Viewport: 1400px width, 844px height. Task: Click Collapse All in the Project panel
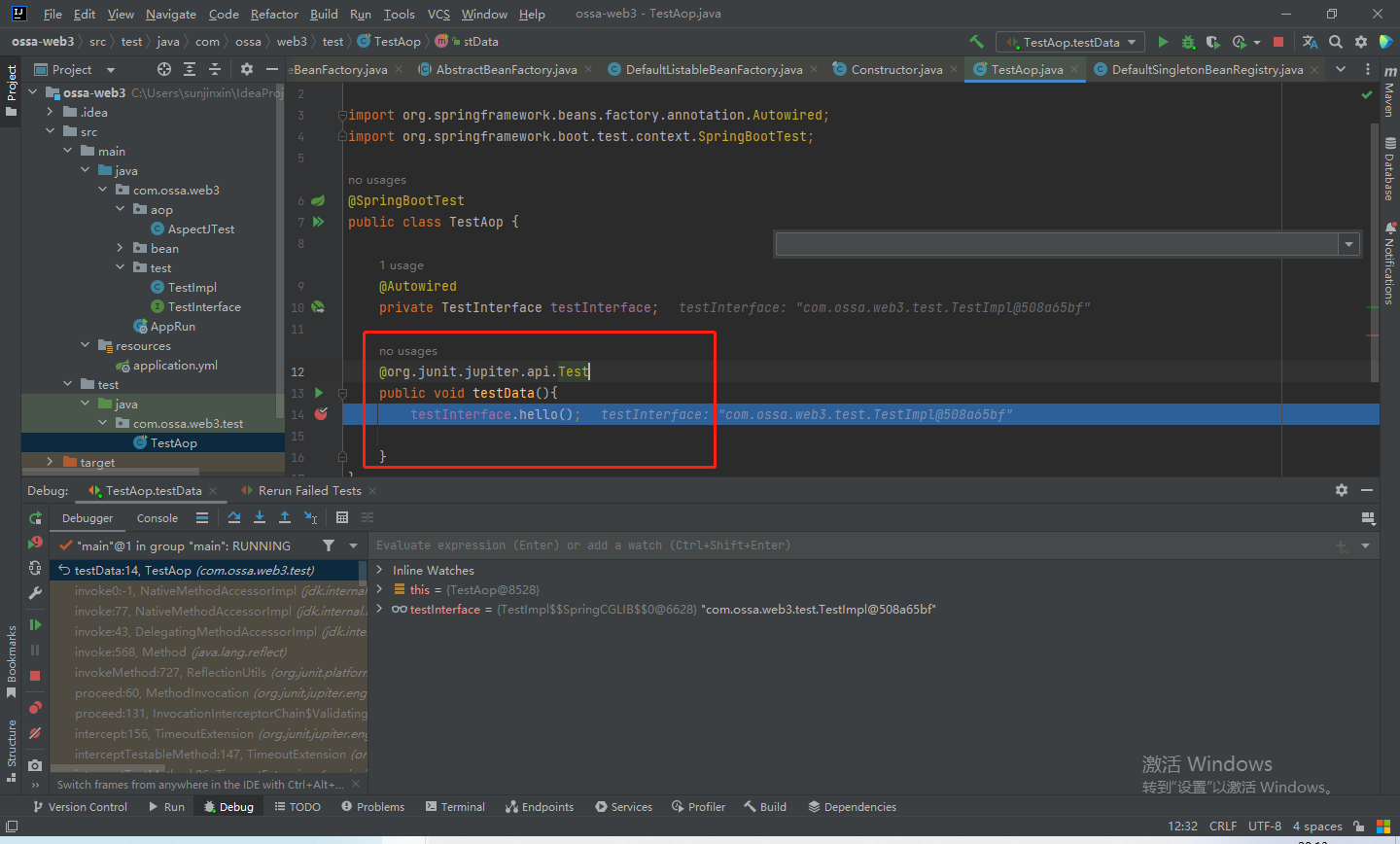pos(215,69)
